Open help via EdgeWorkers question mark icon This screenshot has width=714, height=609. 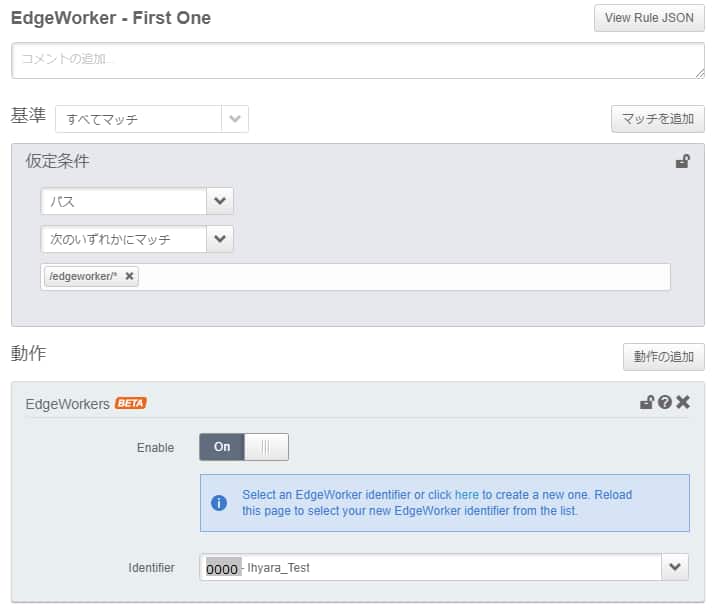664,402
